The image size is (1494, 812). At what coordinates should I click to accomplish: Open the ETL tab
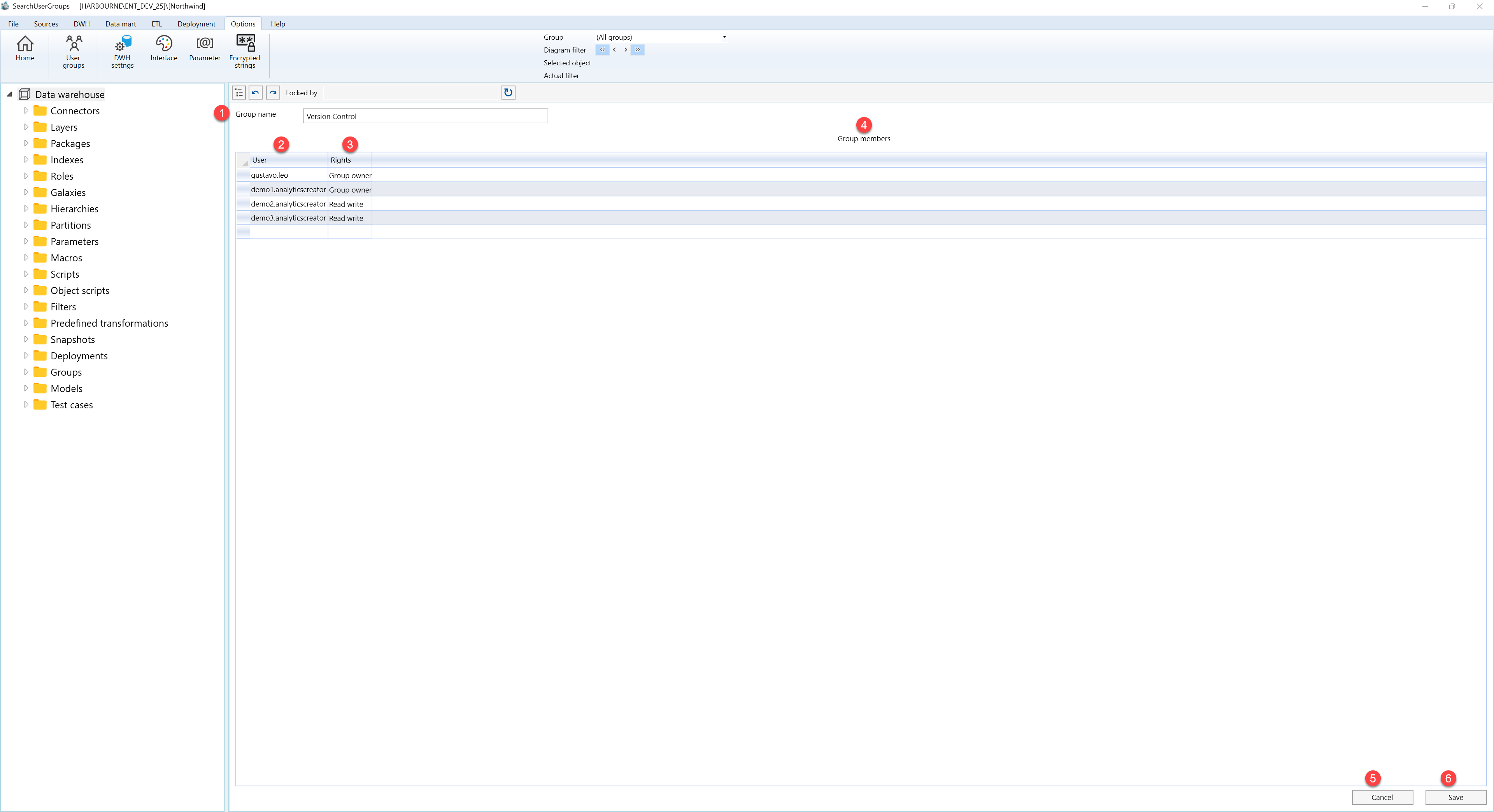[x=156, y=24]
